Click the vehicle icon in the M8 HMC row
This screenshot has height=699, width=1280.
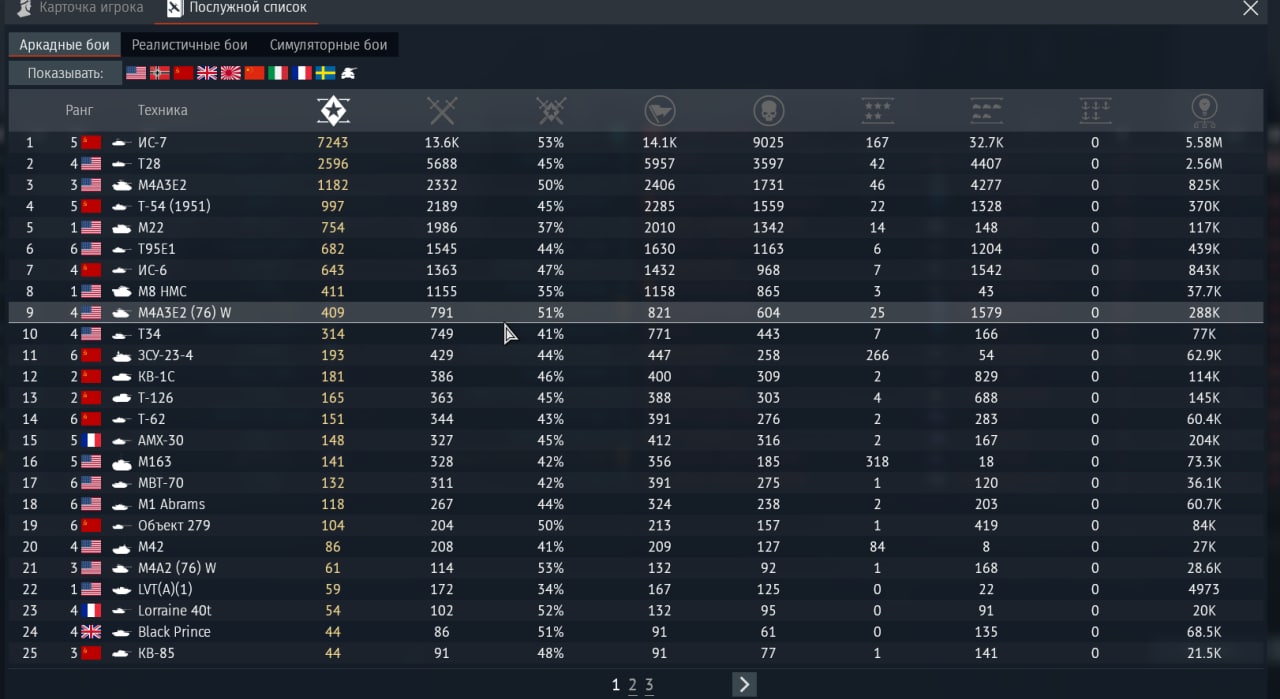click(x=122, y=291)
